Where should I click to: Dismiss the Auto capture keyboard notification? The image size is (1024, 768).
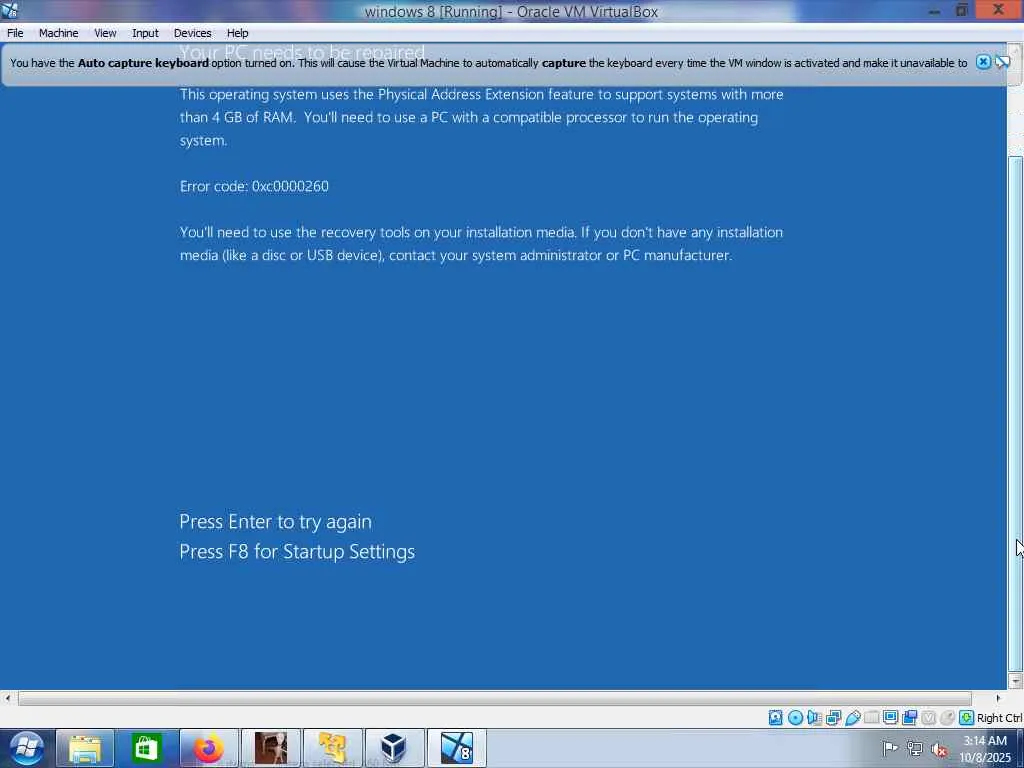point(983,62)
